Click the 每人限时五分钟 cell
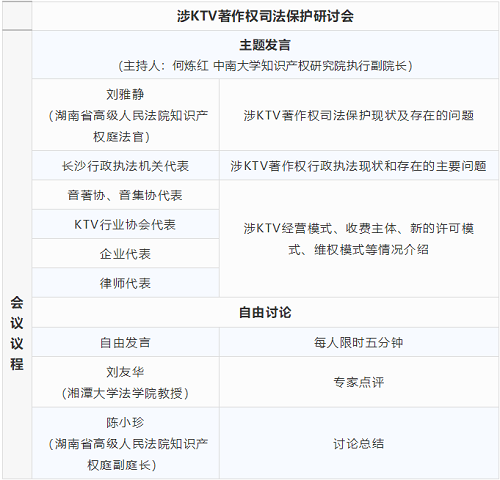The image size is (500, 480). pos(359,342)
